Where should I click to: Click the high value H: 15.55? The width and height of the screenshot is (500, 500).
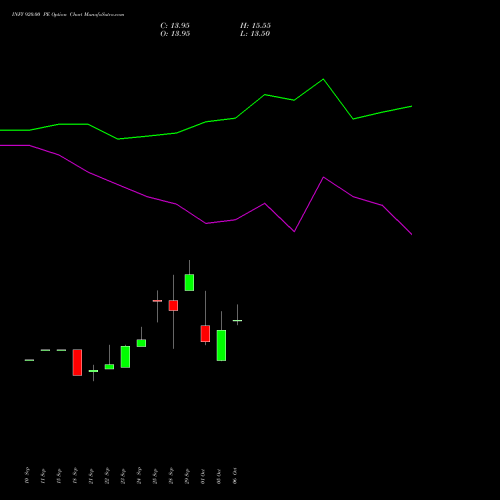click(x=255, y=26)
